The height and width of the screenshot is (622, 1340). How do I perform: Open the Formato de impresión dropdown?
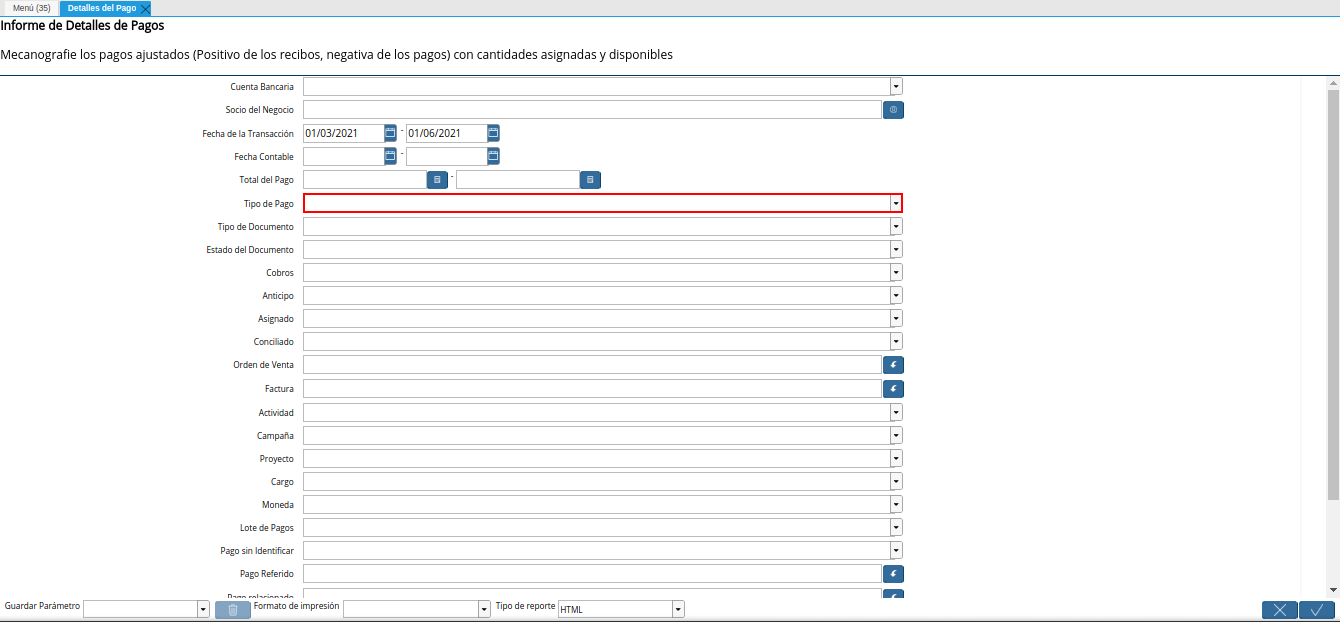click(483, 610)
